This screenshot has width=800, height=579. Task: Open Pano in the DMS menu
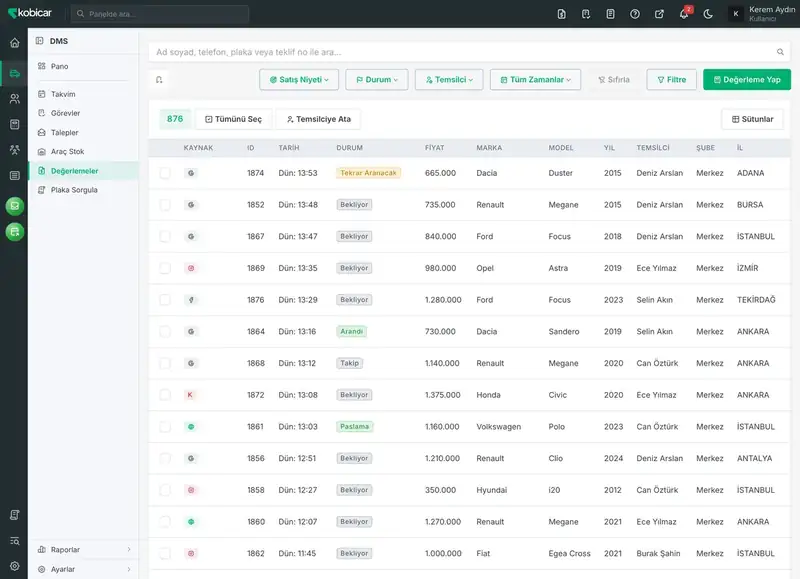point(84,66)
